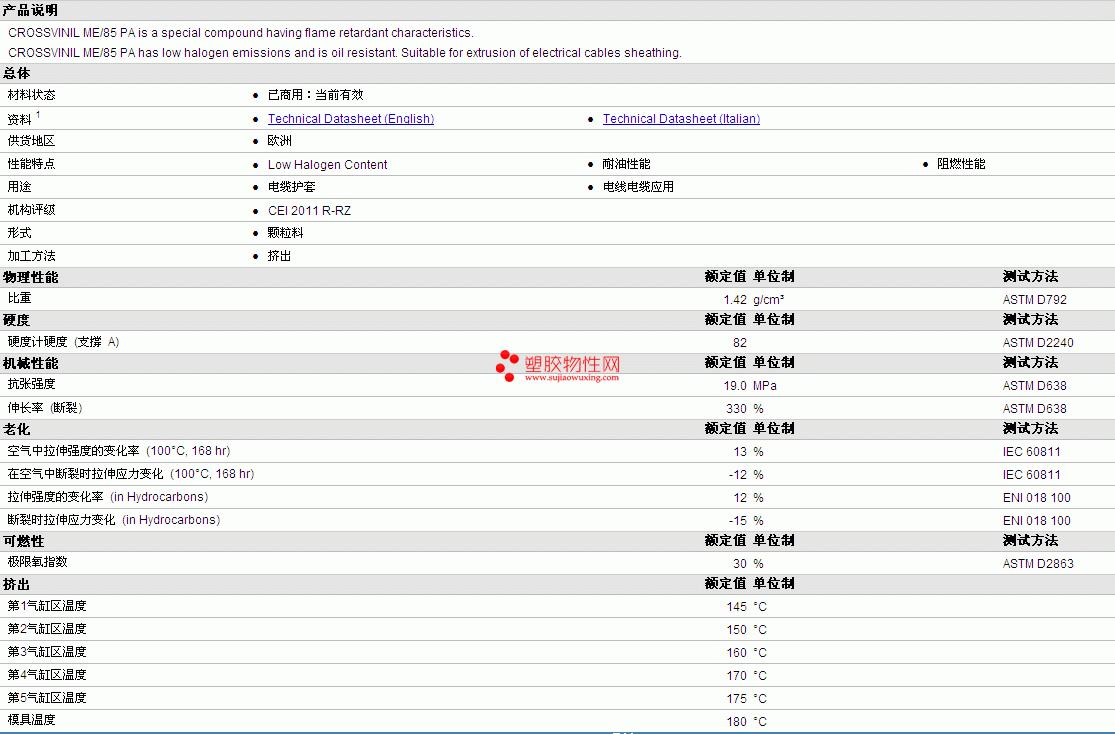Select the 19.0 MPa tensile strength value
The height and width of the screenshot is (734, 1115).
pyautogui.click(x=749, y=385)
